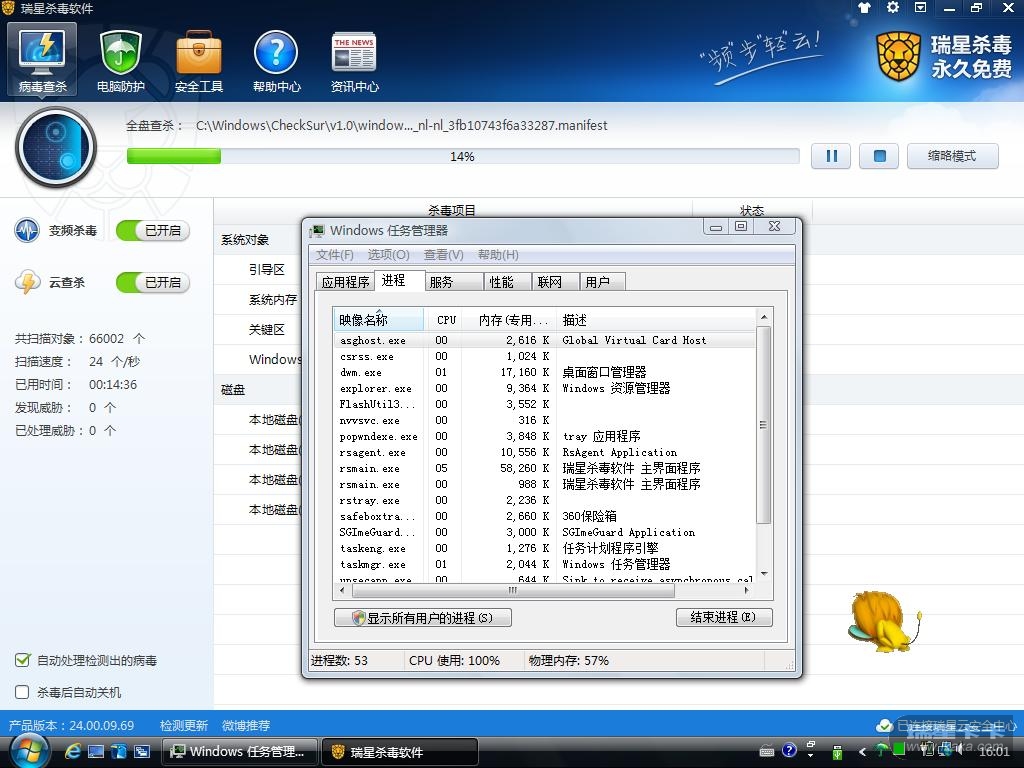Click the shirt skin icon in title bar
The height and width of the screenshot is (768, 1024).
[865, 8]
